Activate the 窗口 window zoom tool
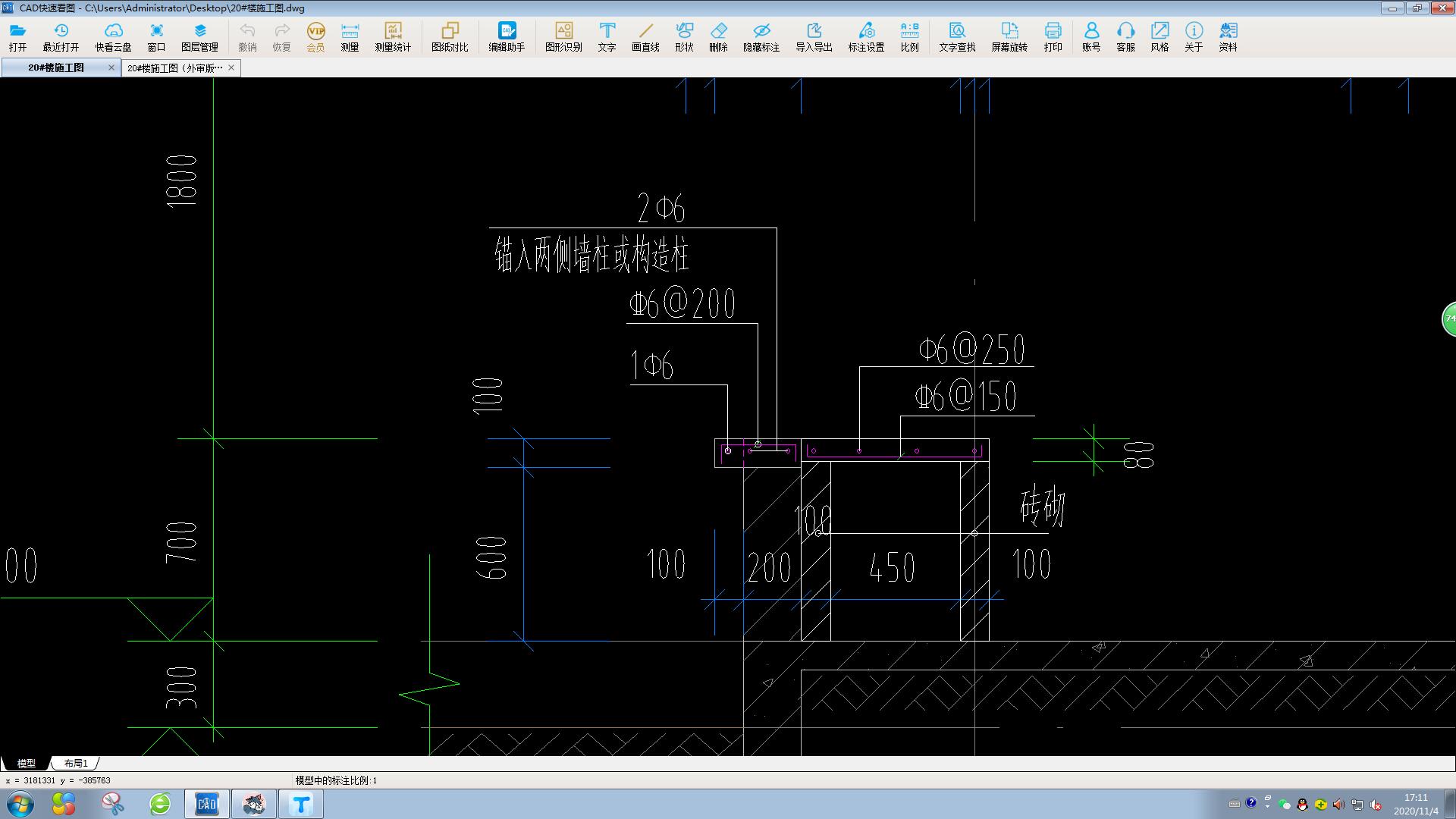This screenshot has width=1456, height=819. [156, 36]
